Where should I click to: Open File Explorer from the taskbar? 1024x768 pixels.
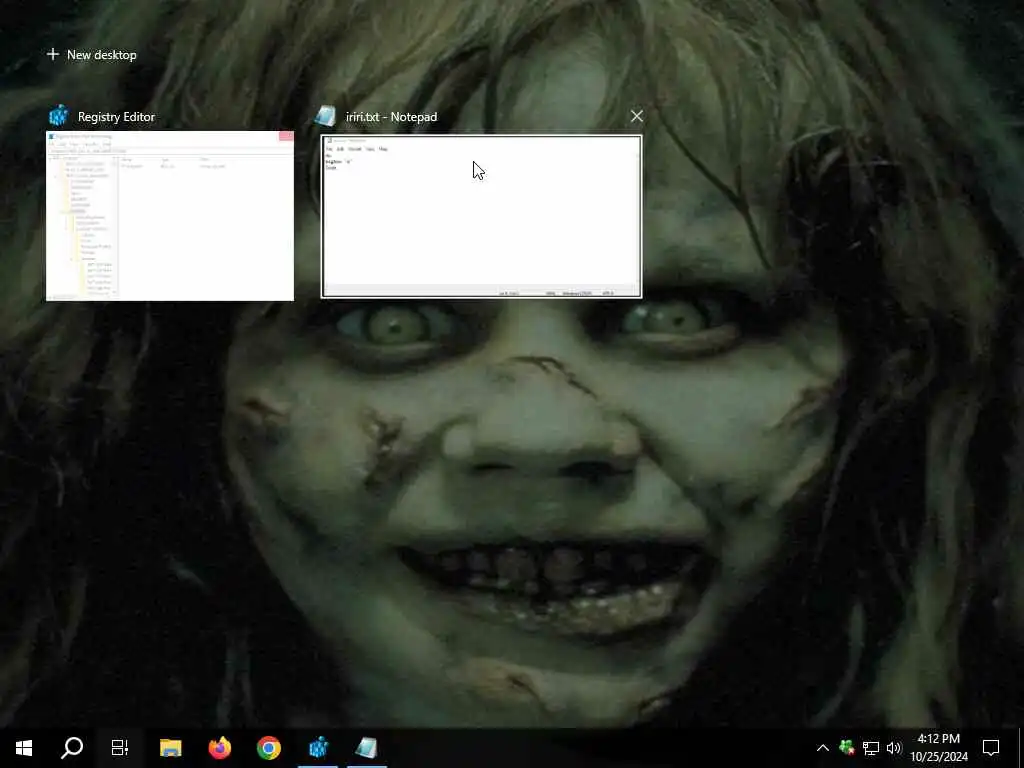[x=170, y=748]
